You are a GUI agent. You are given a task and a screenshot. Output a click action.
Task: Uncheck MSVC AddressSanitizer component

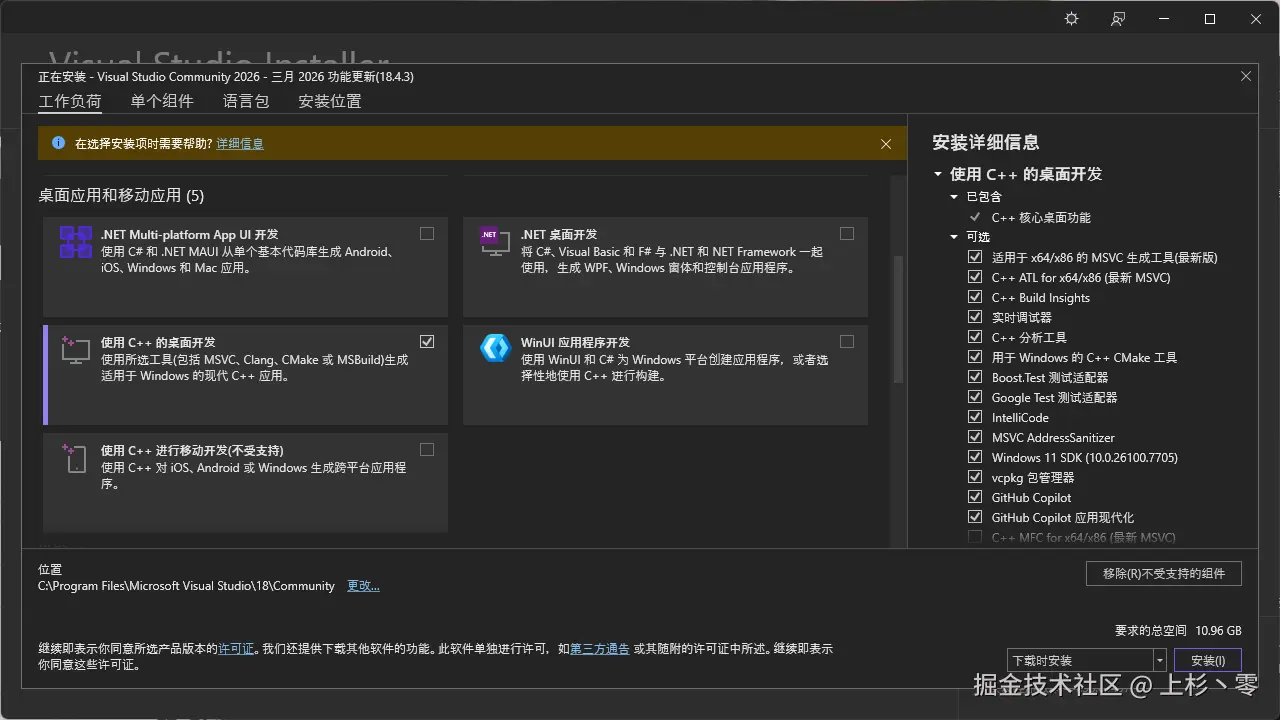975,437
